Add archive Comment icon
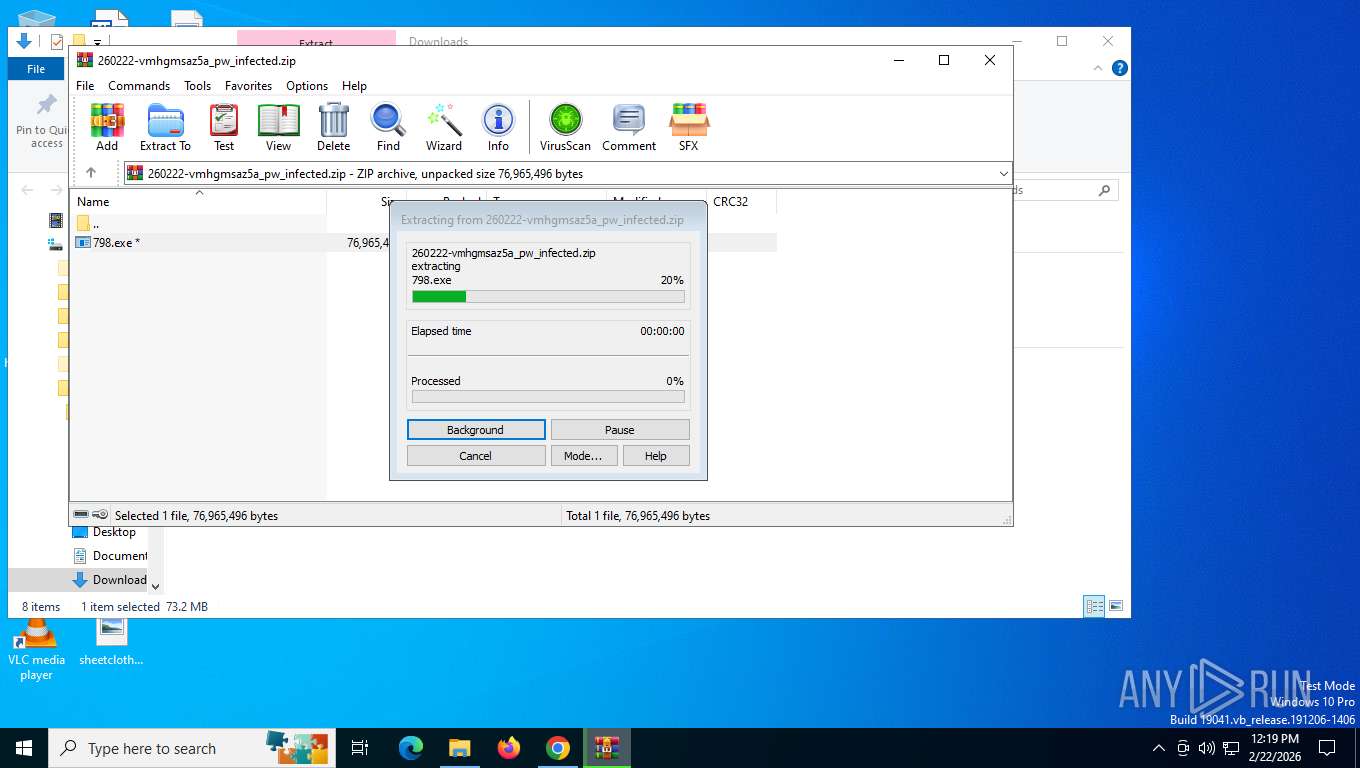 [x=629, y=127]
